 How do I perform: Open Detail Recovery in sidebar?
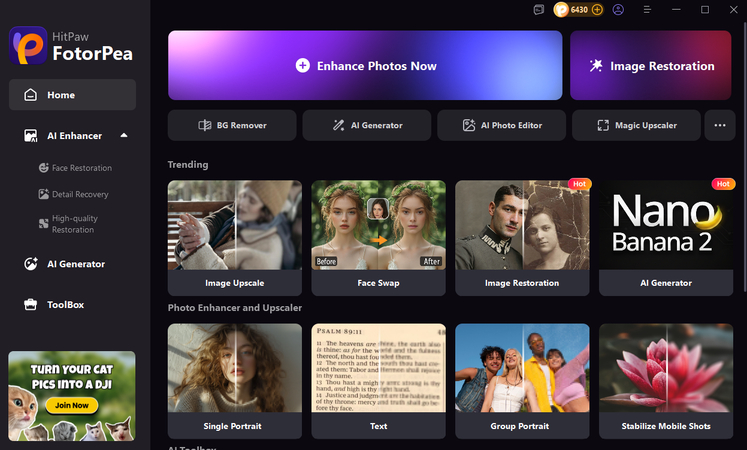[x=73, y=194]
